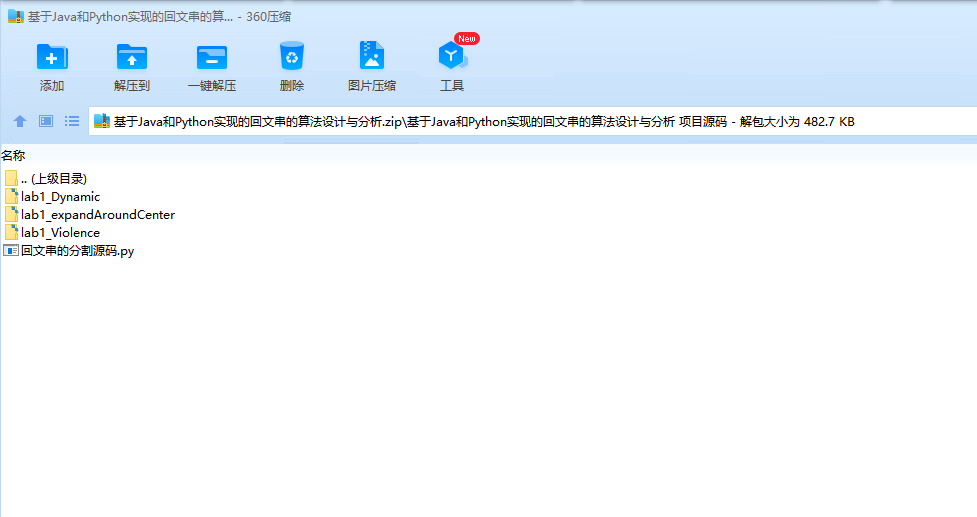Viewport: 977px width, 517px height.
Task: Select the .. (上级目录) parent folder row
Action: pyautogui.click(x=45, y=179)
